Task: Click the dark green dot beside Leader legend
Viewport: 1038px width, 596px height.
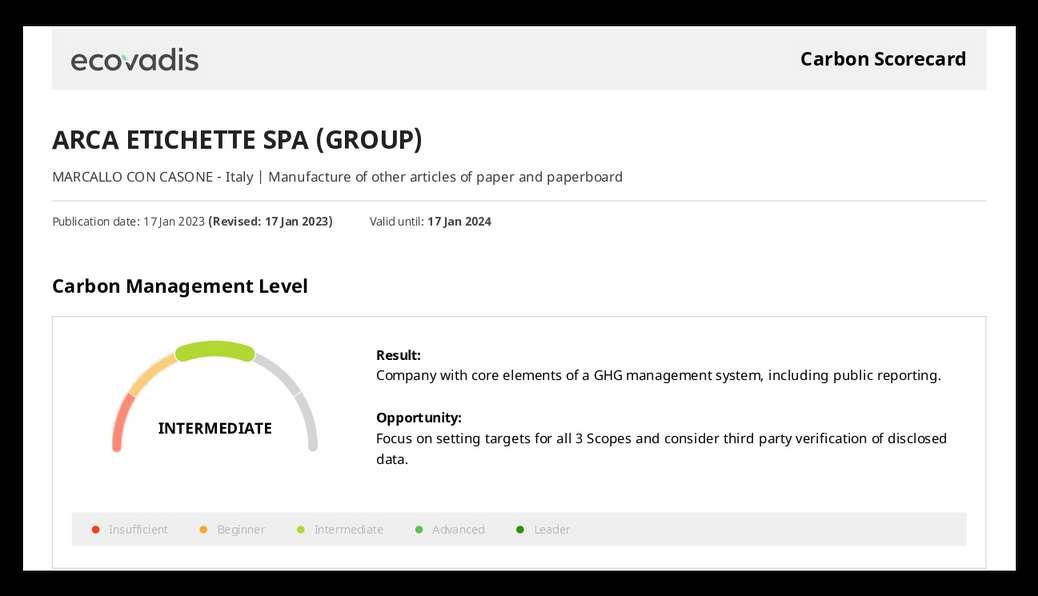Action: pos(520,530)
